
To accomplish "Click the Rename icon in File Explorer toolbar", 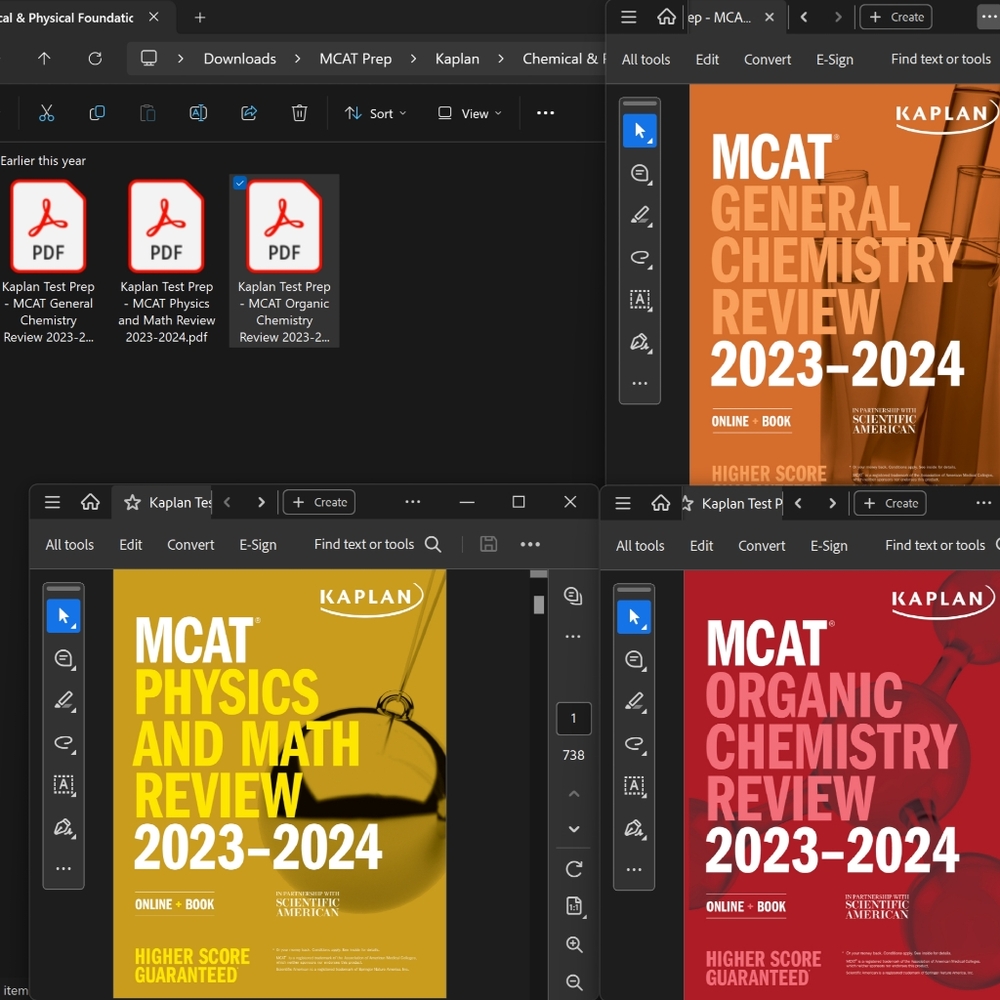I will click(198, 114).
